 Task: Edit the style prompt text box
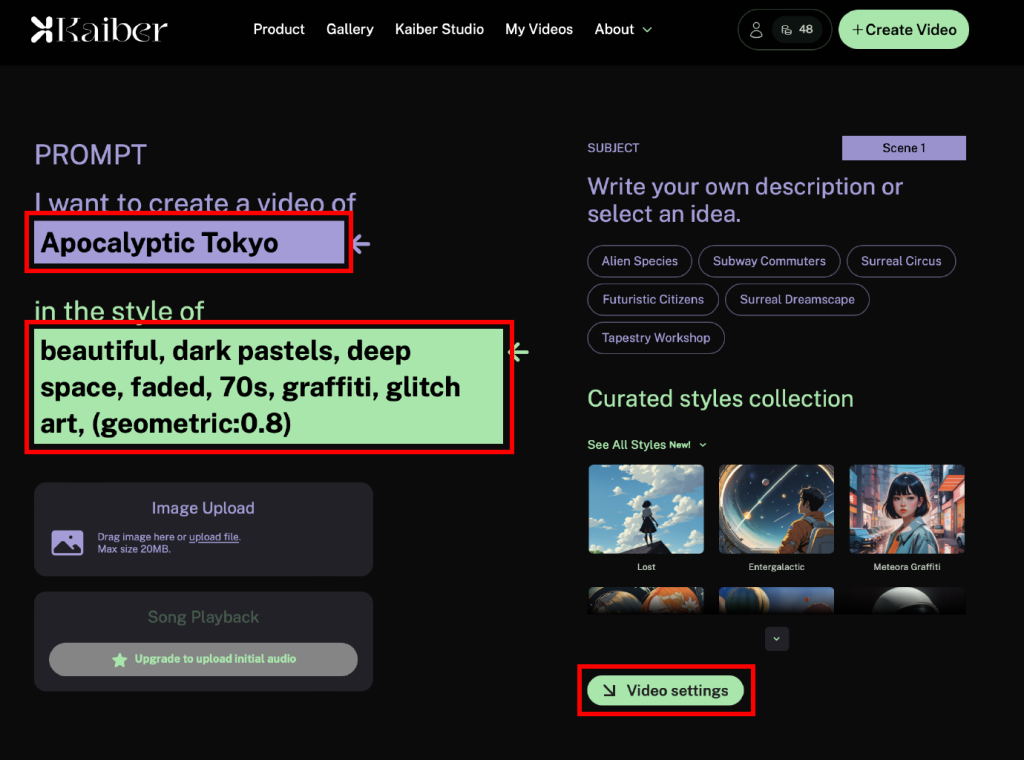(x=268, y=387)
